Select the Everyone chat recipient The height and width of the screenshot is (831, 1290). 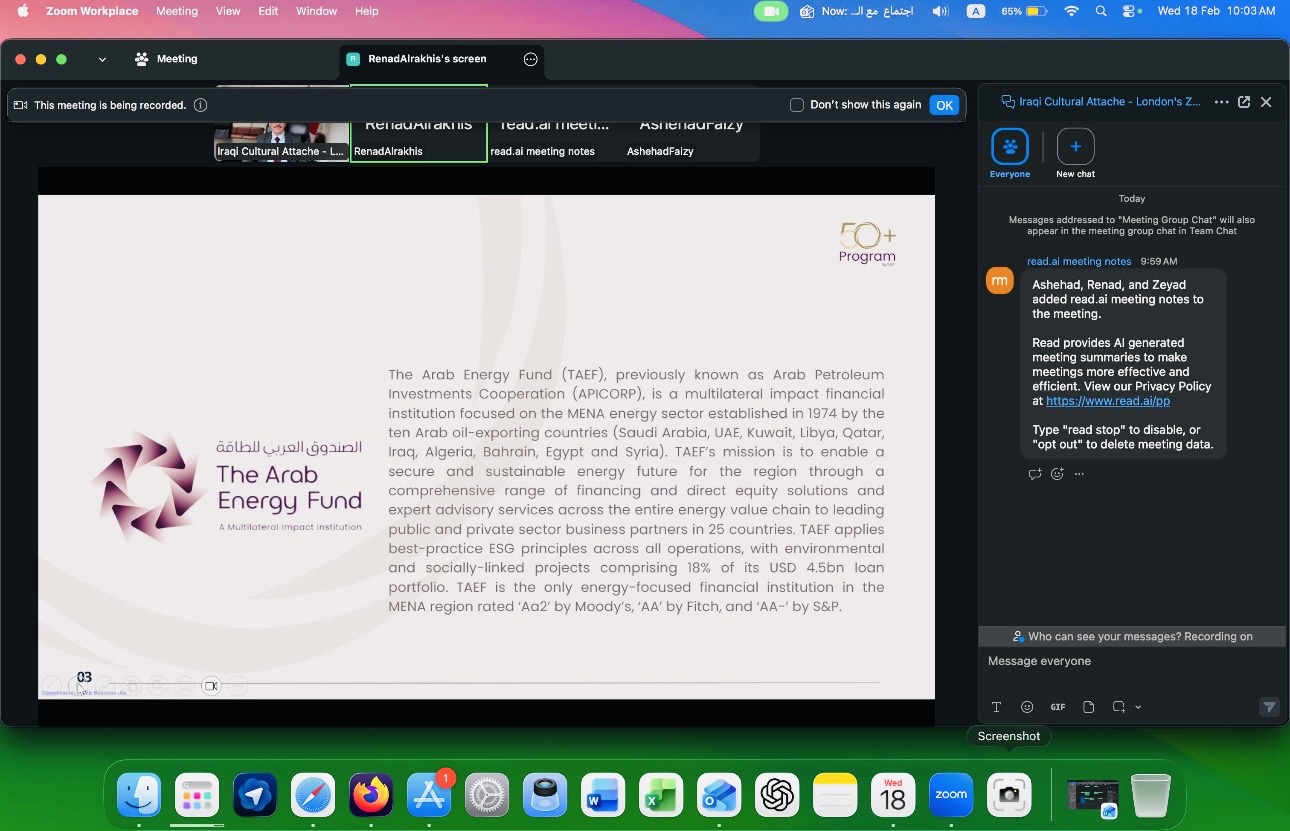click(x=1010, y=148)
